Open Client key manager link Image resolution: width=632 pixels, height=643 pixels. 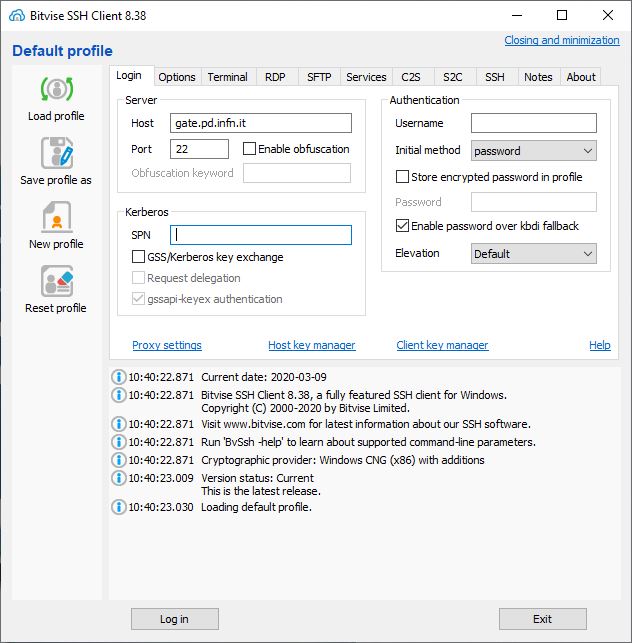pos(443,345)
